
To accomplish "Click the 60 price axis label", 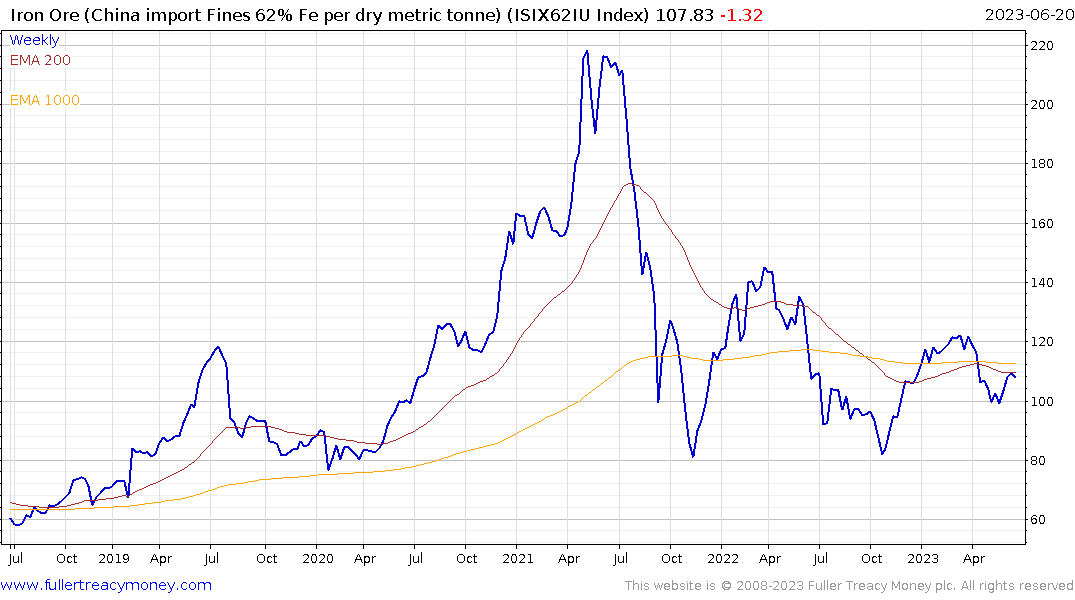I will tap(1038, 520).
